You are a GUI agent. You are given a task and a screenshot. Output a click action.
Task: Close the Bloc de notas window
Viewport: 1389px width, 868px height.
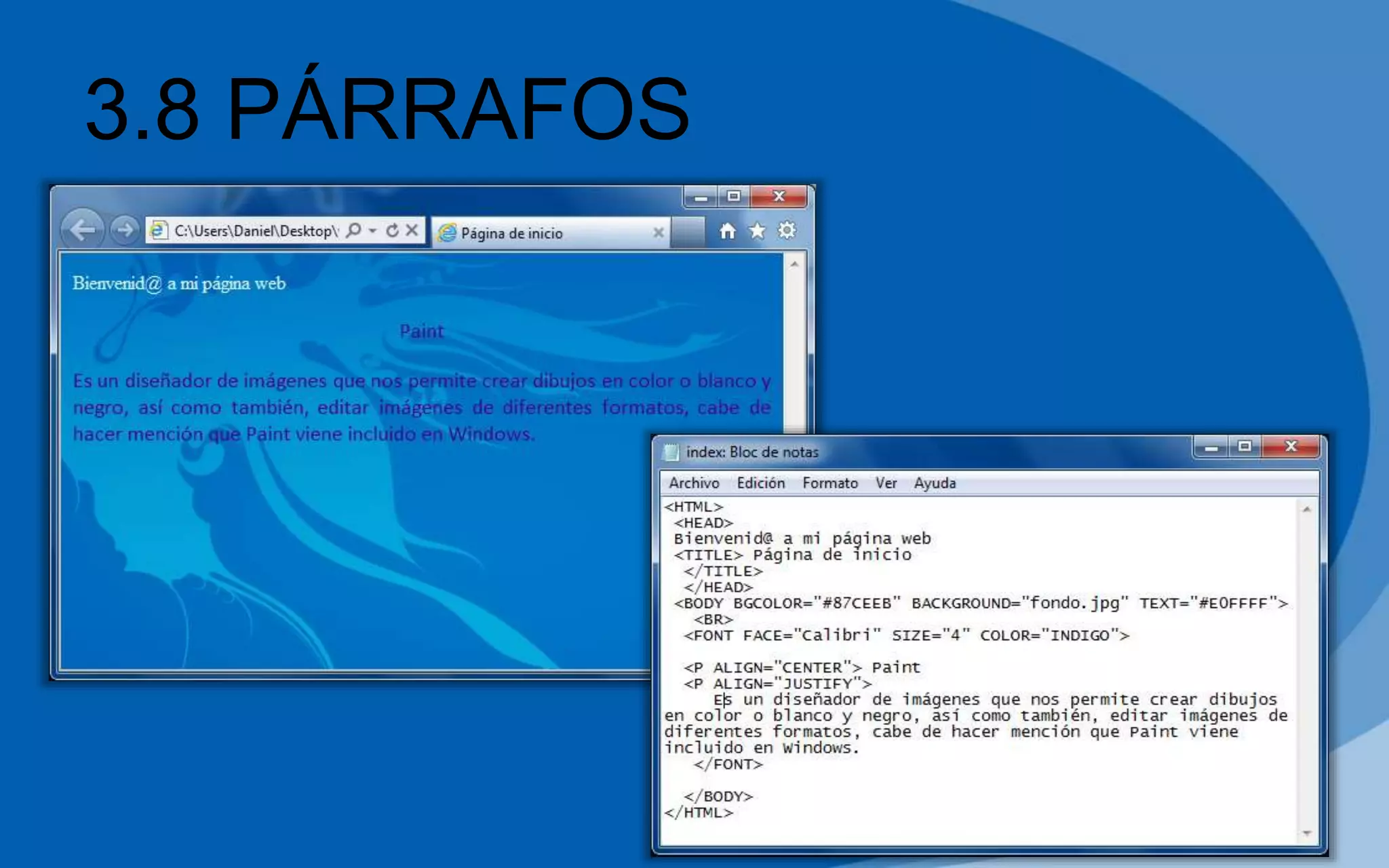(x=1291, y=447)
